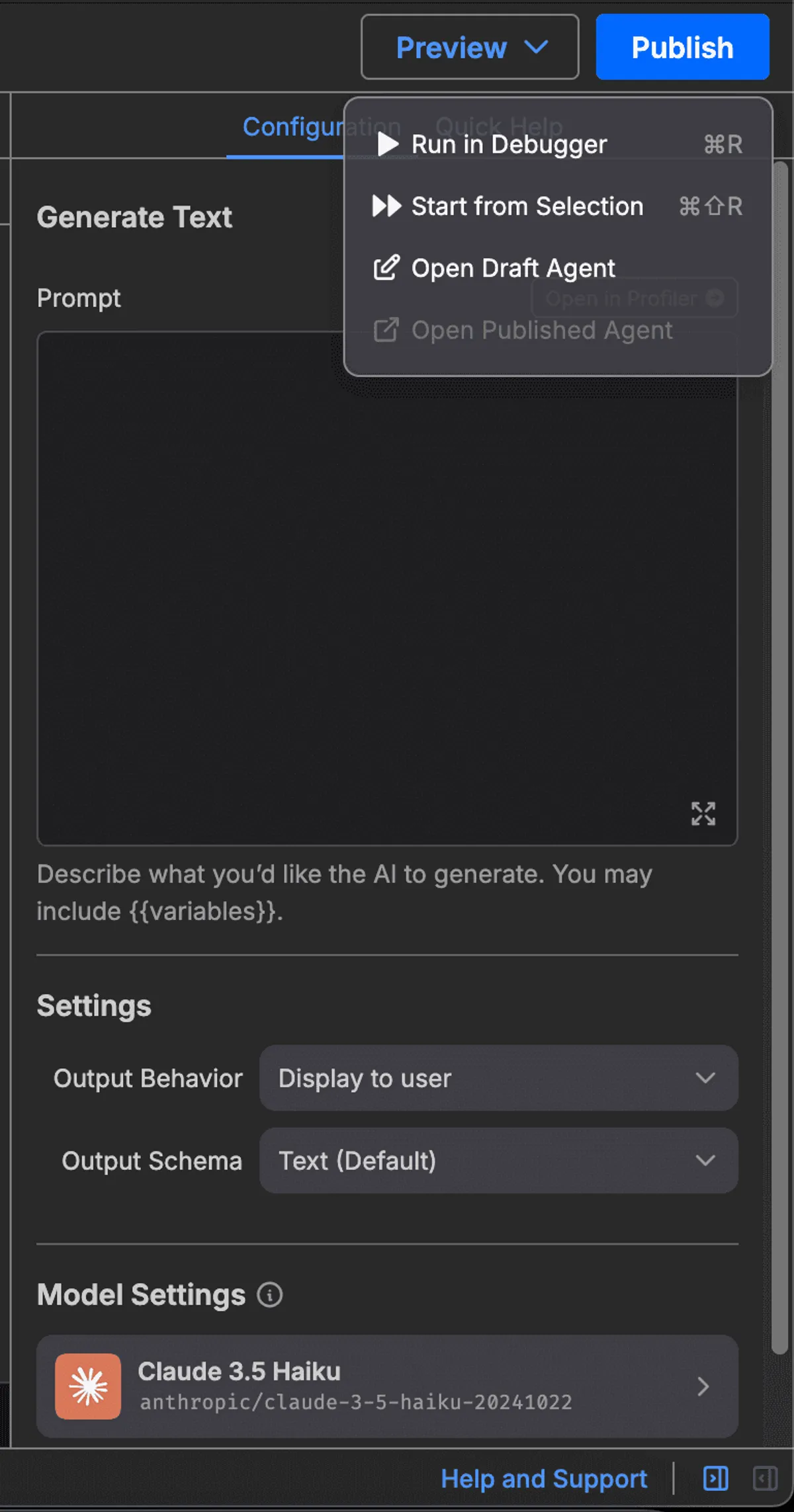Click the Anthropic logo on the model card
Image resolution: width=794 pixels, height=1512 pixels.
(x=88, y=1386)
